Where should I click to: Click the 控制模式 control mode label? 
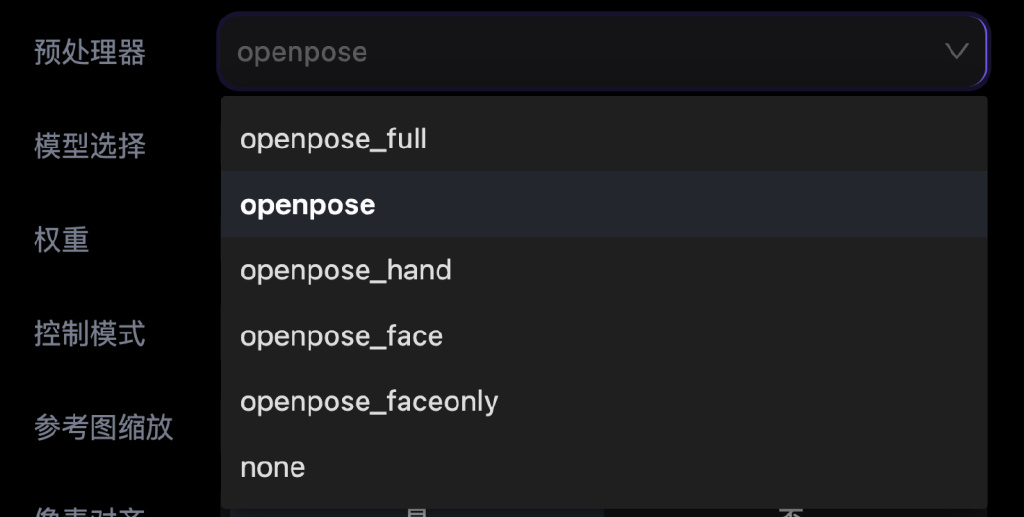(90, 334)
